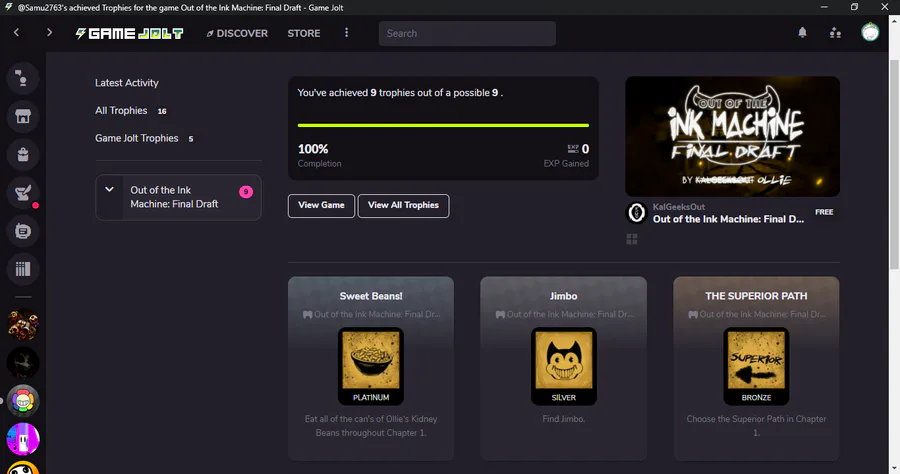This screenshot has height=474, width=900.
Task: Open the rainbow flower community avatar
Action: click(x=23, y=401)
